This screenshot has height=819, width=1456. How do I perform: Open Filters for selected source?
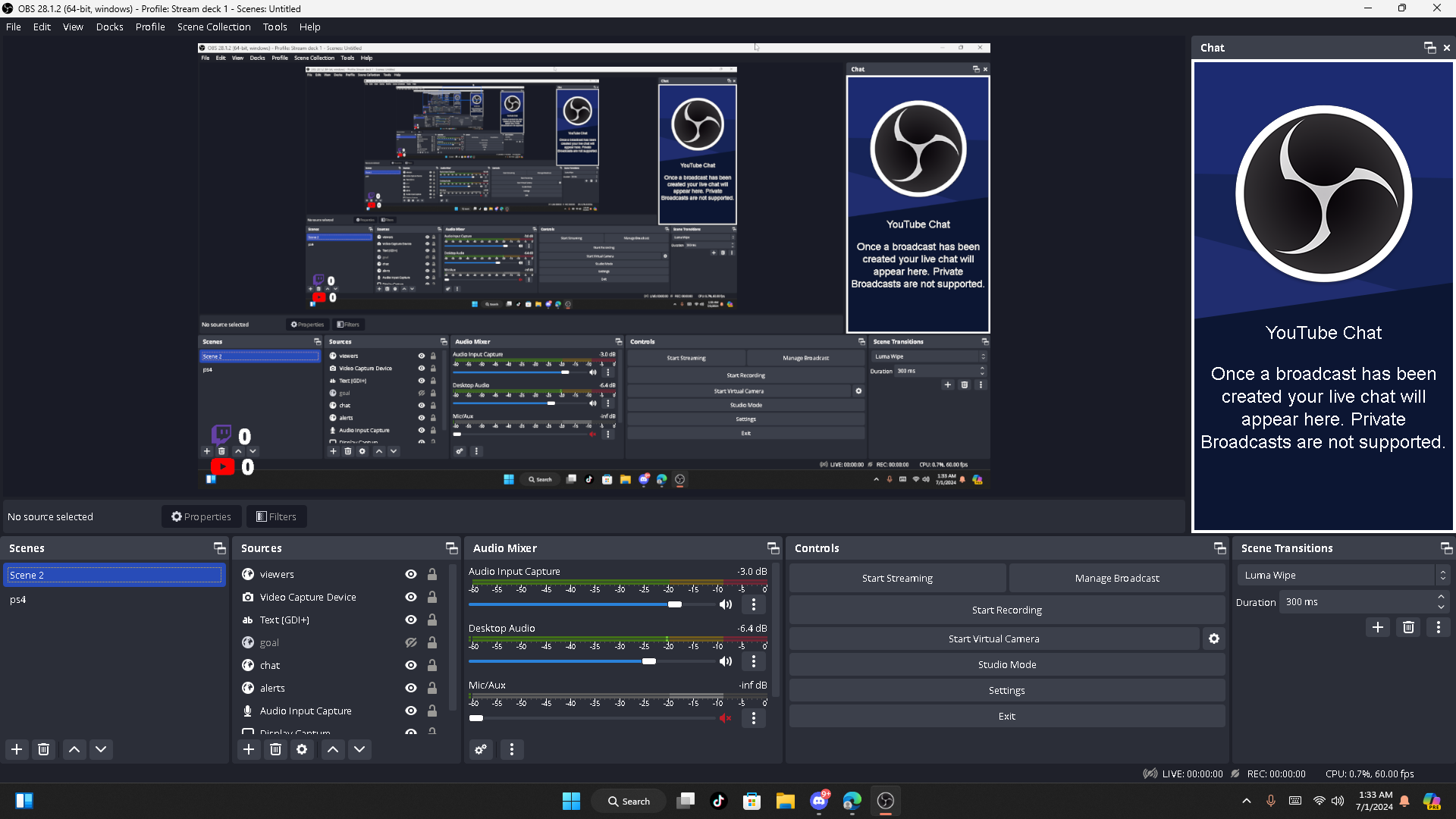click(277, 517)
